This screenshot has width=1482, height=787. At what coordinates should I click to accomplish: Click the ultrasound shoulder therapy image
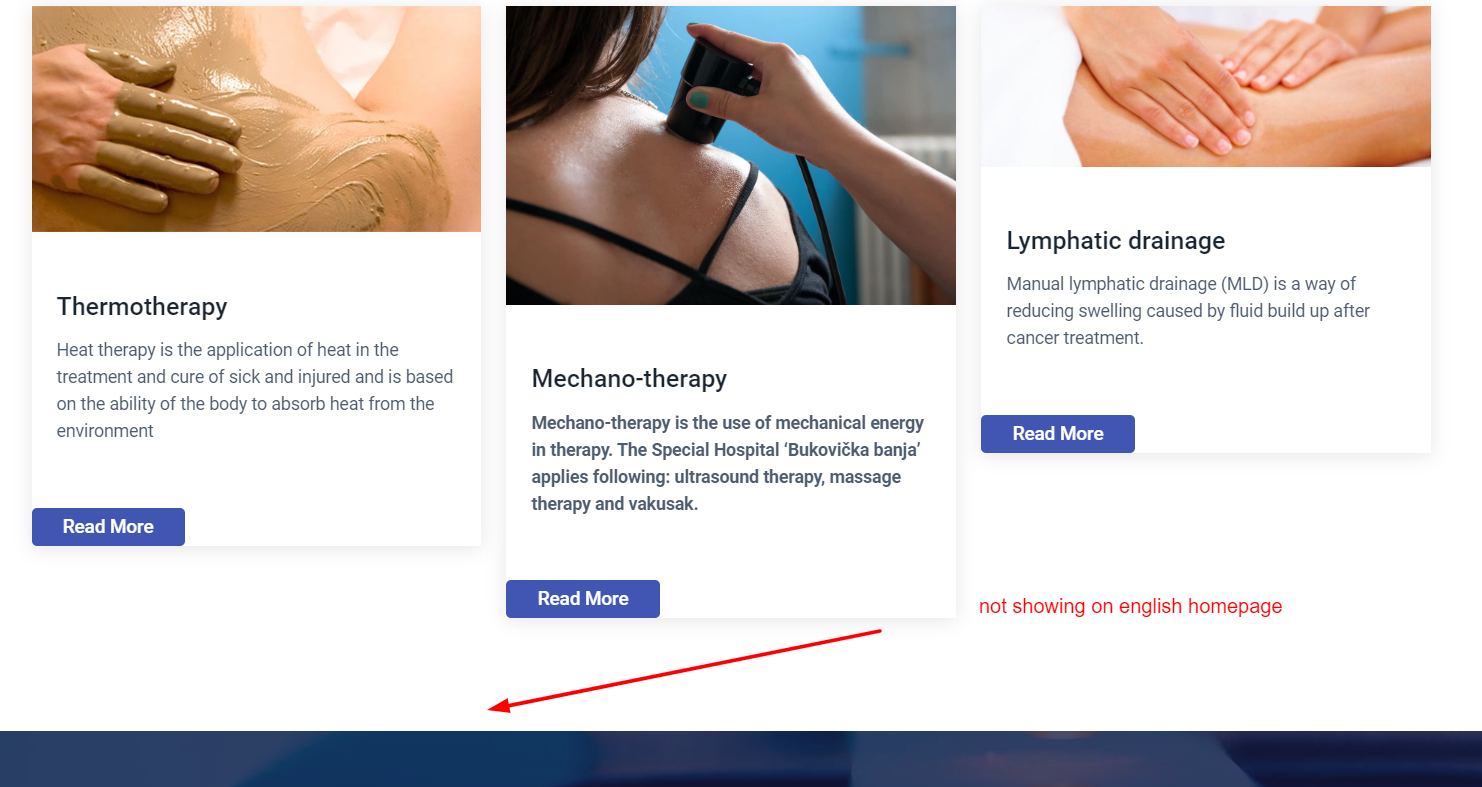click(x=731, y=155)
